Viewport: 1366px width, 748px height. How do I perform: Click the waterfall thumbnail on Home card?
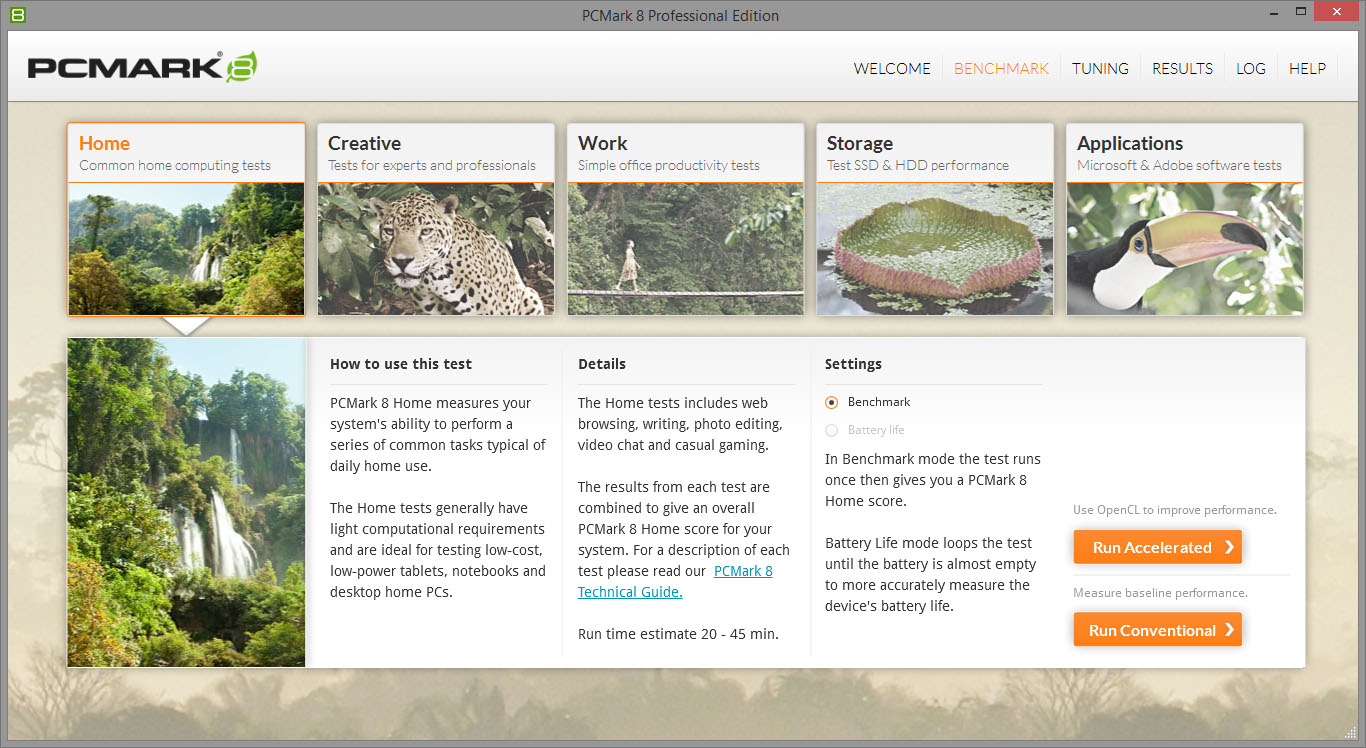click(186, 249)
